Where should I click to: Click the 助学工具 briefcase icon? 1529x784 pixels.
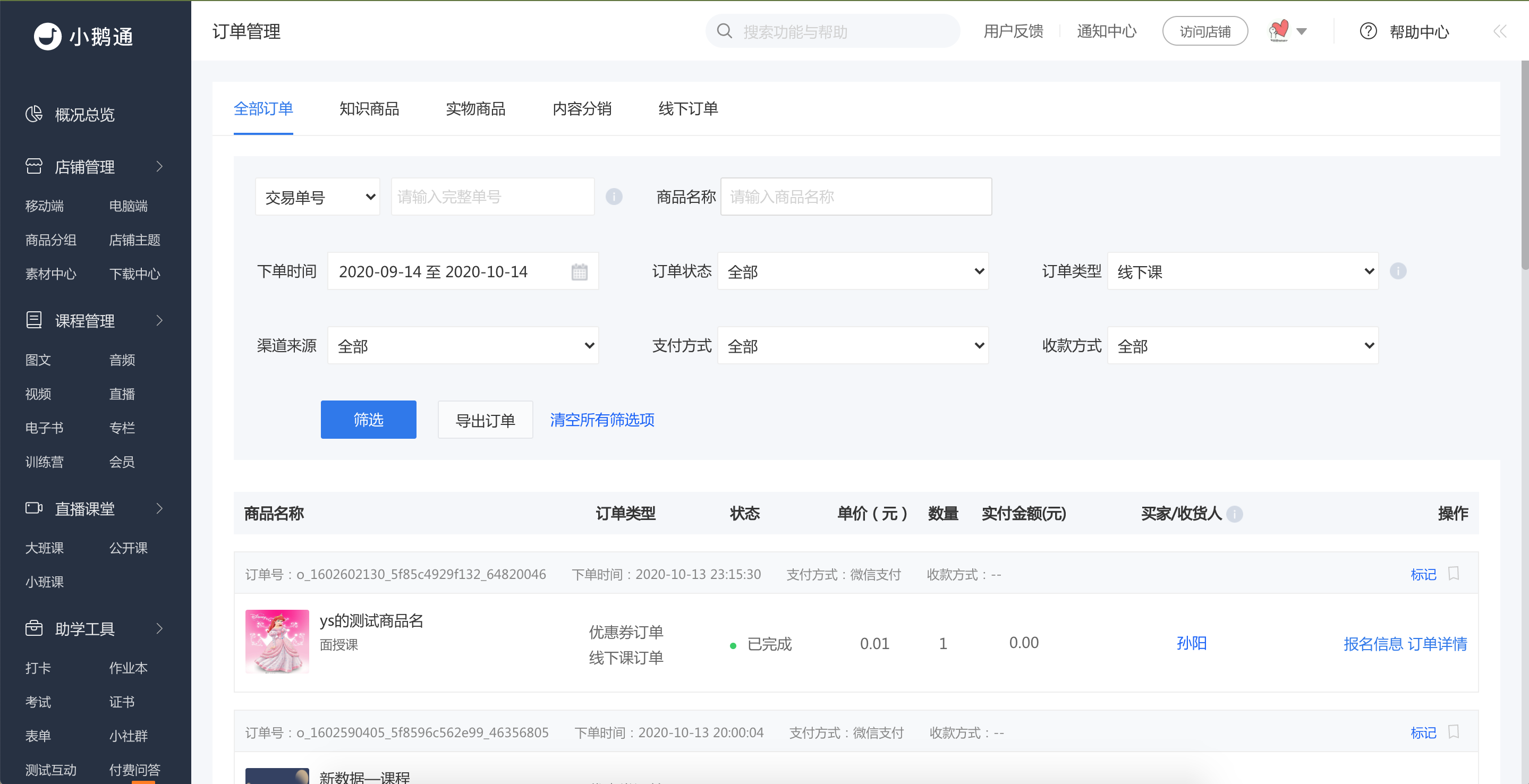pyautogui.click(x=34, y=628)
